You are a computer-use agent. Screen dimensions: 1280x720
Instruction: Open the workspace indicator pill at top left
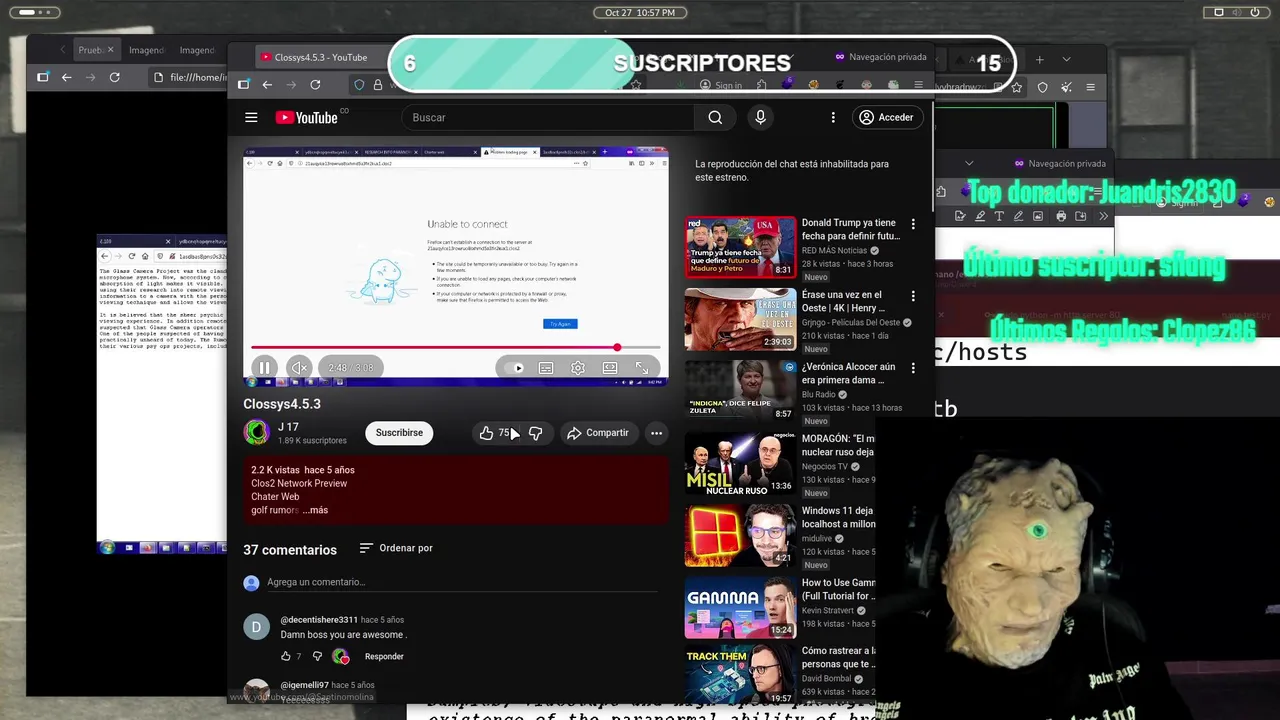coord(33,12)
